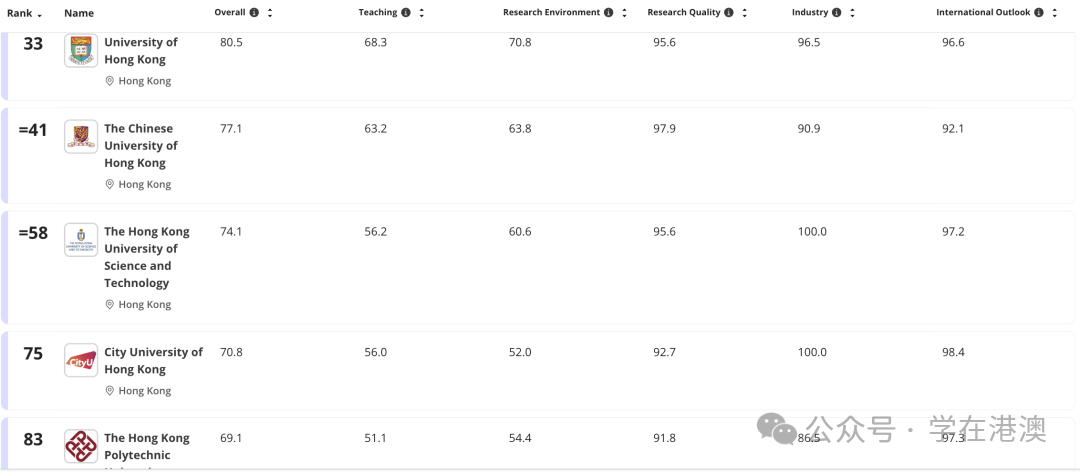Show the Research Quality info tooltip icon
This screenshot has height=472, width=1080.
point(729,13)
